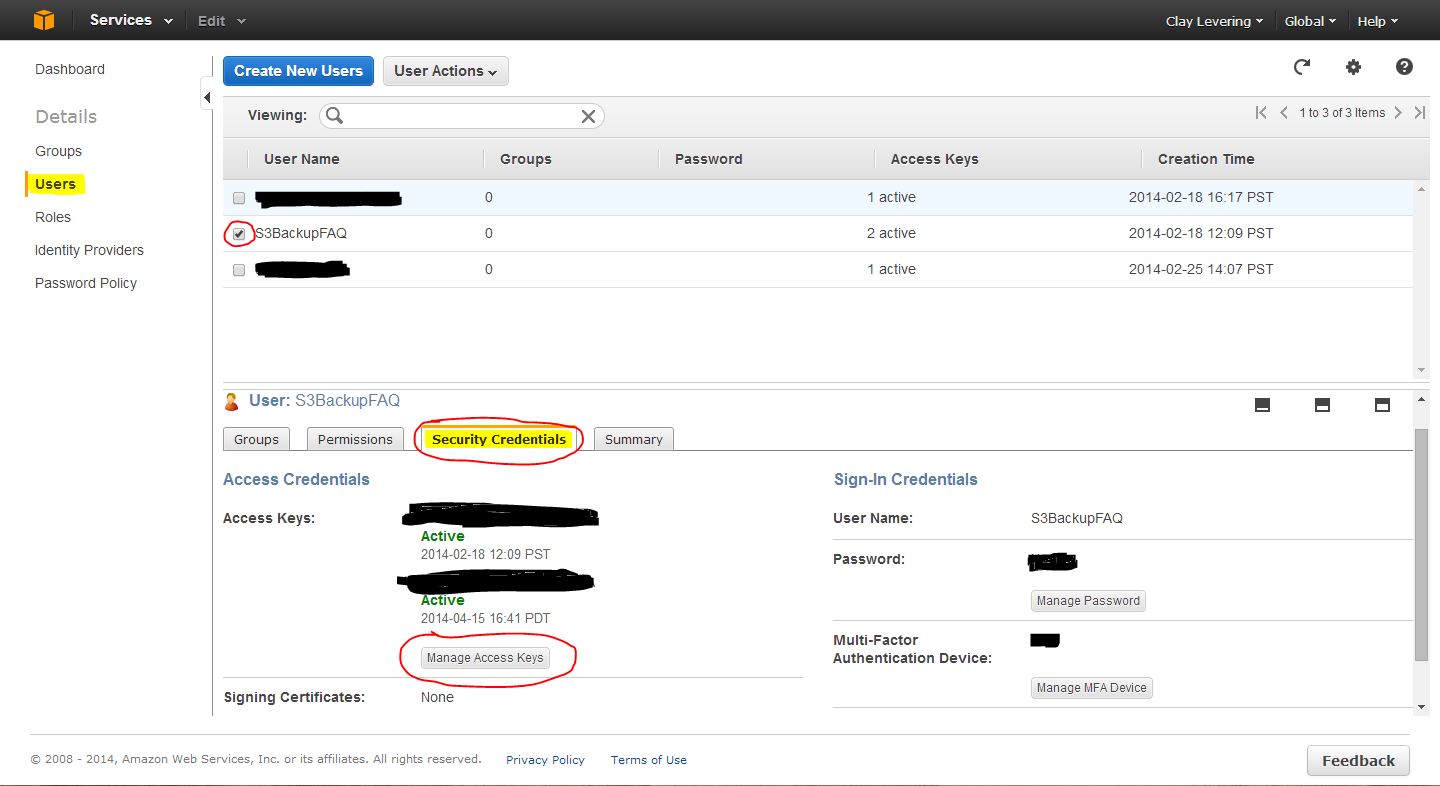
Task: Go to last page of user items
Action: pyautogui.click(x=1419, y=113)
